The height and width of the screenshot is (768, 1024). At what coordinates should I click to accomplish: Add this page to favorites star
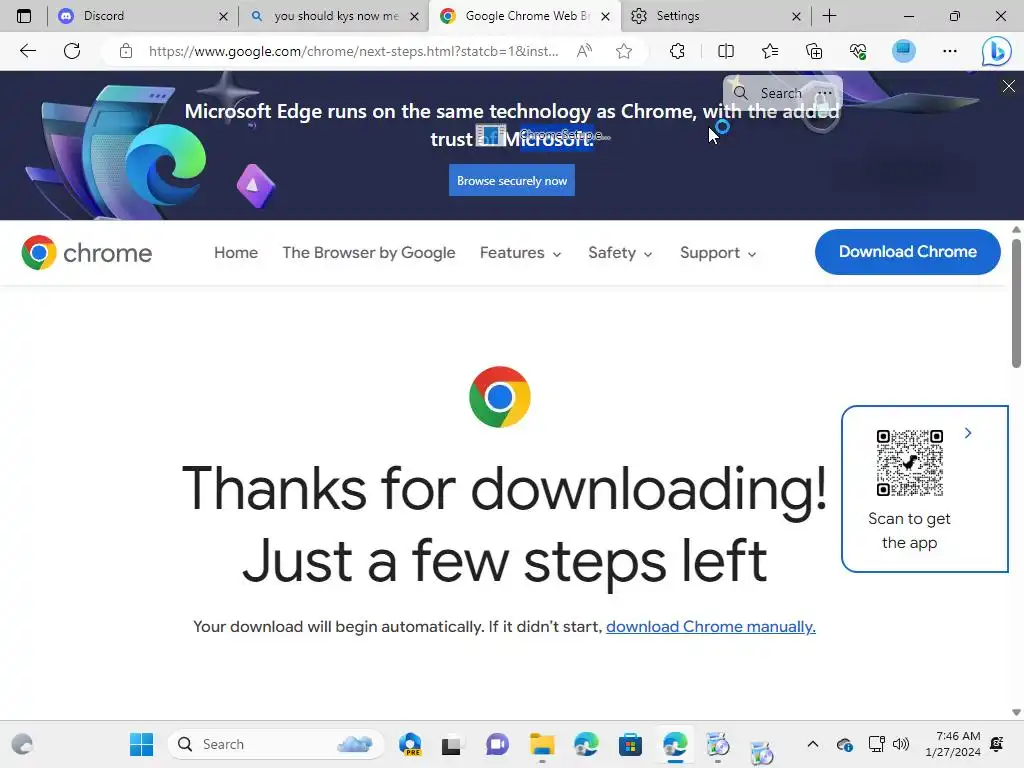click(x=624, y=51)
